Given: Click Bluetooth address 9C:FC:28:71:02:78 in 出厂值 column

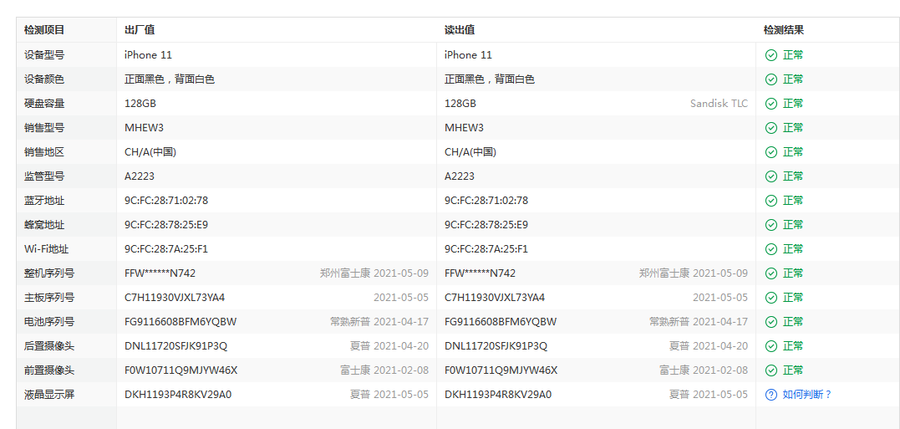Looking at the screenshot, I should (166, 201).
